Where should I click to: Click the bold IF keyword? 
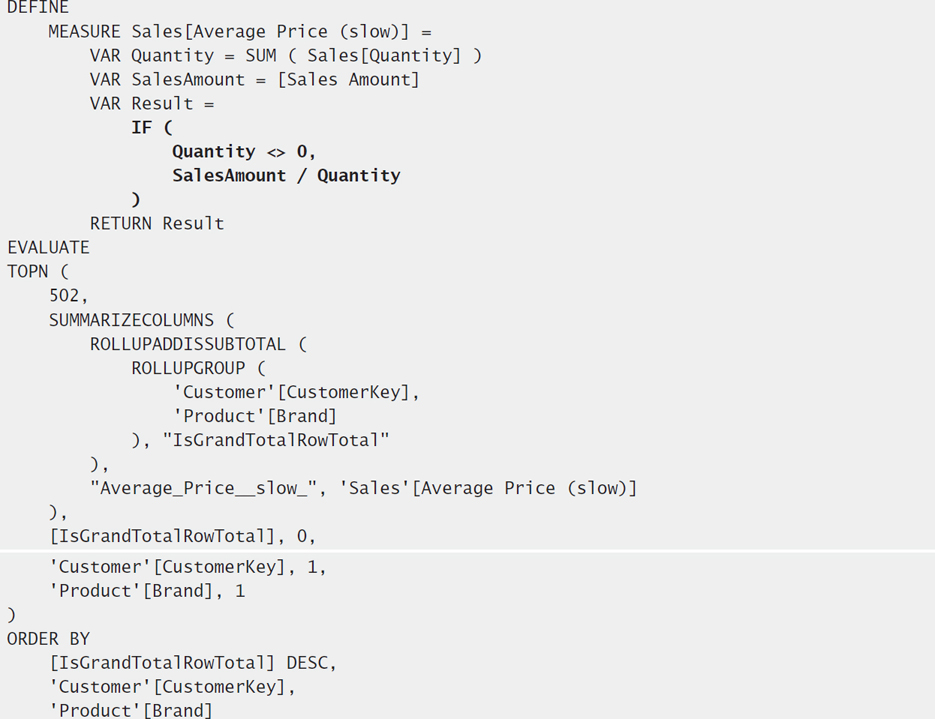(142, 128)
